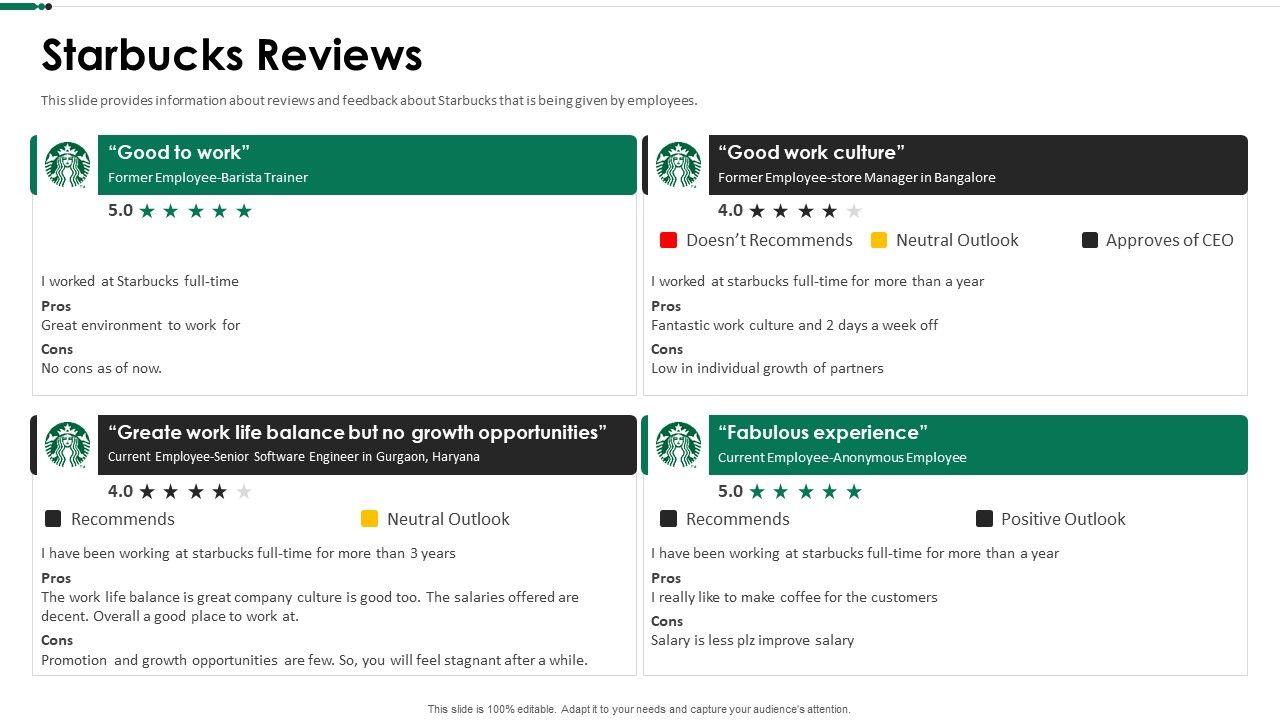Viewport: 1280px width, 720px height.
Task: Click "Current Employee-Anonymous Employee" subtitle
Action: 842,457
